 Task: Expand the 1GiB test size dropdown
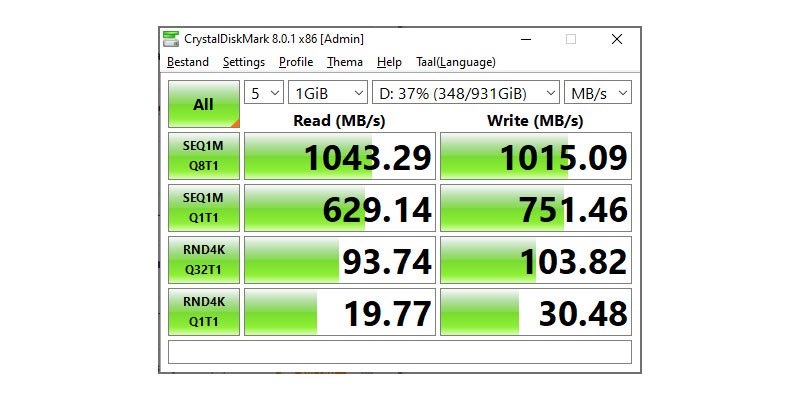pyautogui.click(x=328, y=93)
